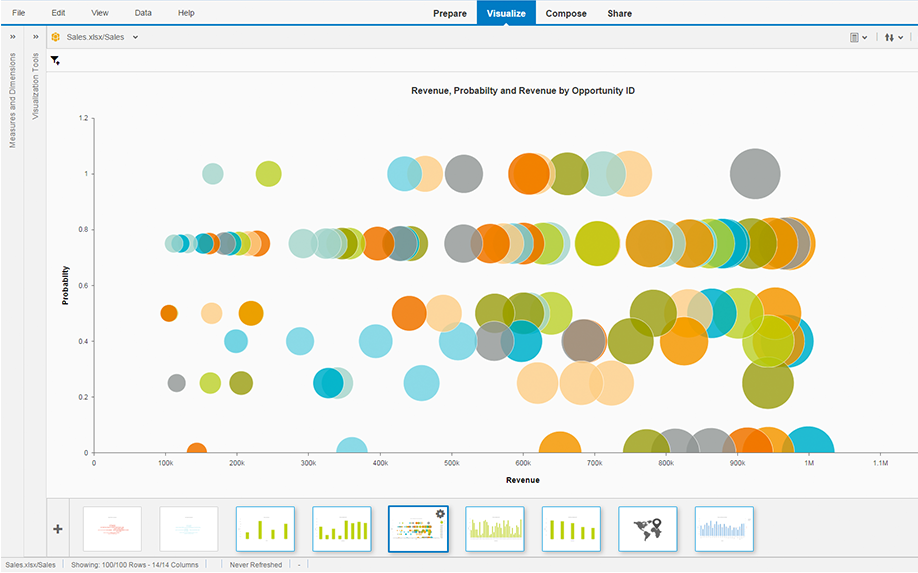918x573 pixels.
Task: Click the plus icon to add visualization
Action: (x=58, y=529)
